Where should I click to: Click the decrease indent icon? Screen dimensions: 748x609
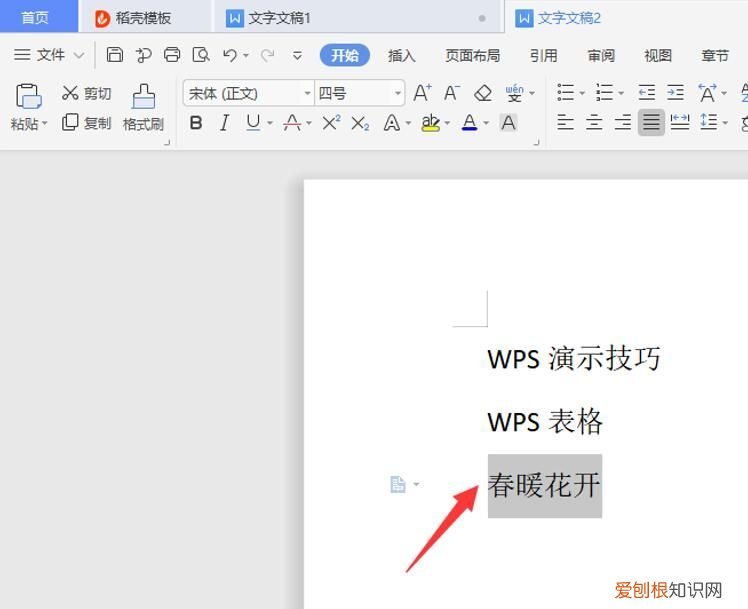click(x=647, y=93)
